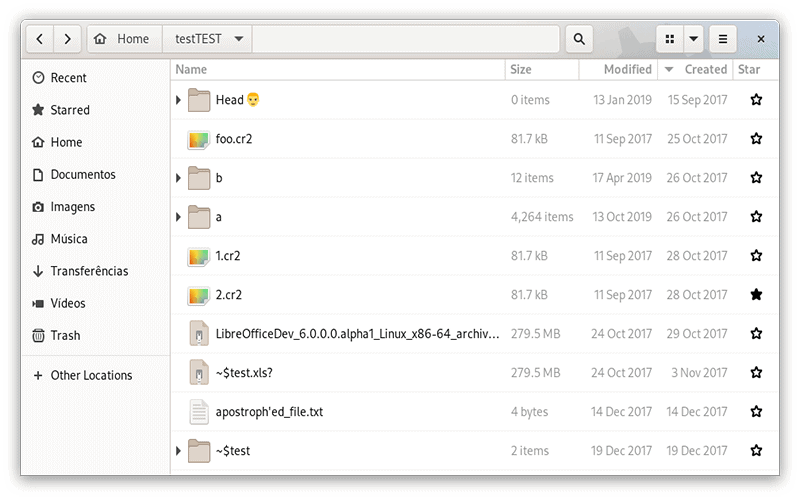Image resolution: width=800 pixels, height=500 pixels.
Task: Go back with the left arrow
Action: pyautogui.click(x=40, y=39)
